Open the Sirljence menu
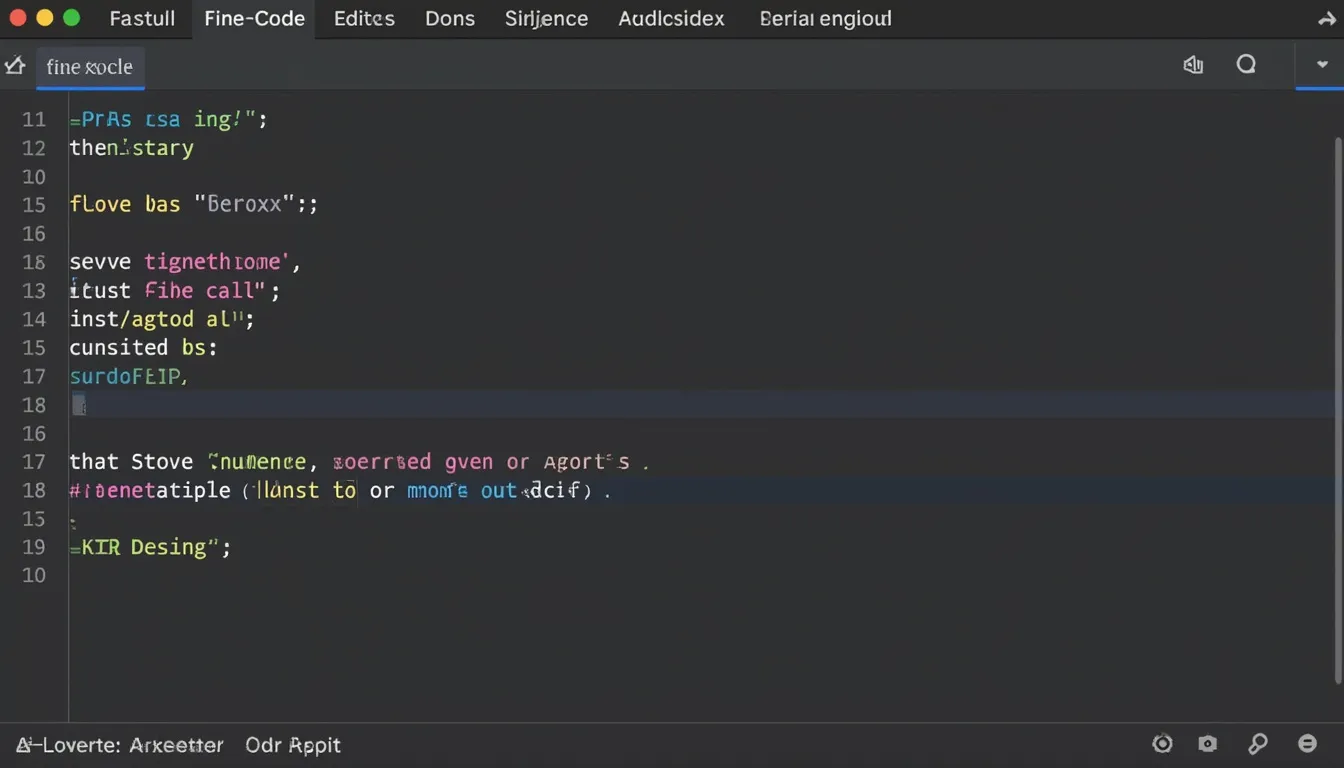Viewport: 1344px width, 768px height. tap(546, 18)
